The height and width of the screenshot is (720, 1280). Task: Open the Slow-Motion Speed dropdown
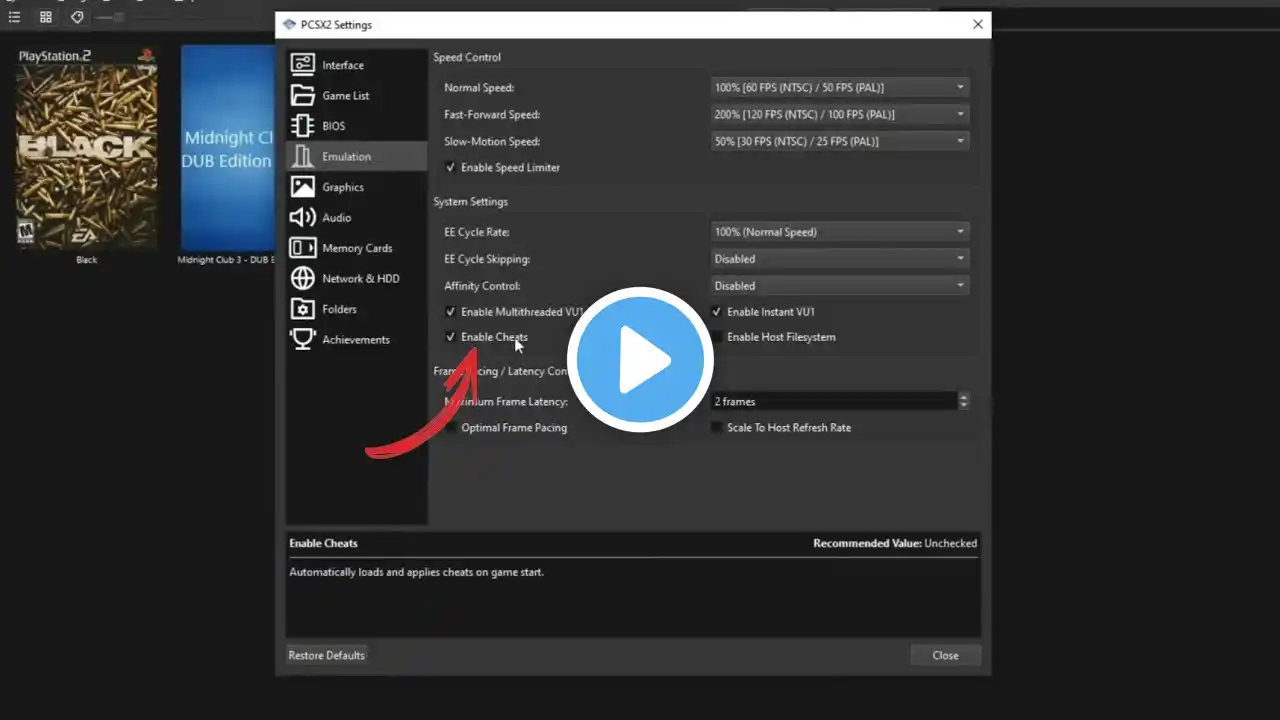(840, 142)
